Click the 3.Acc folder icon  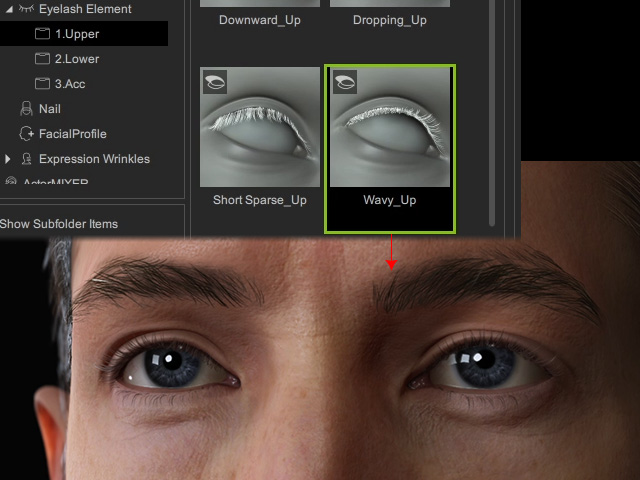click(42, 84)
